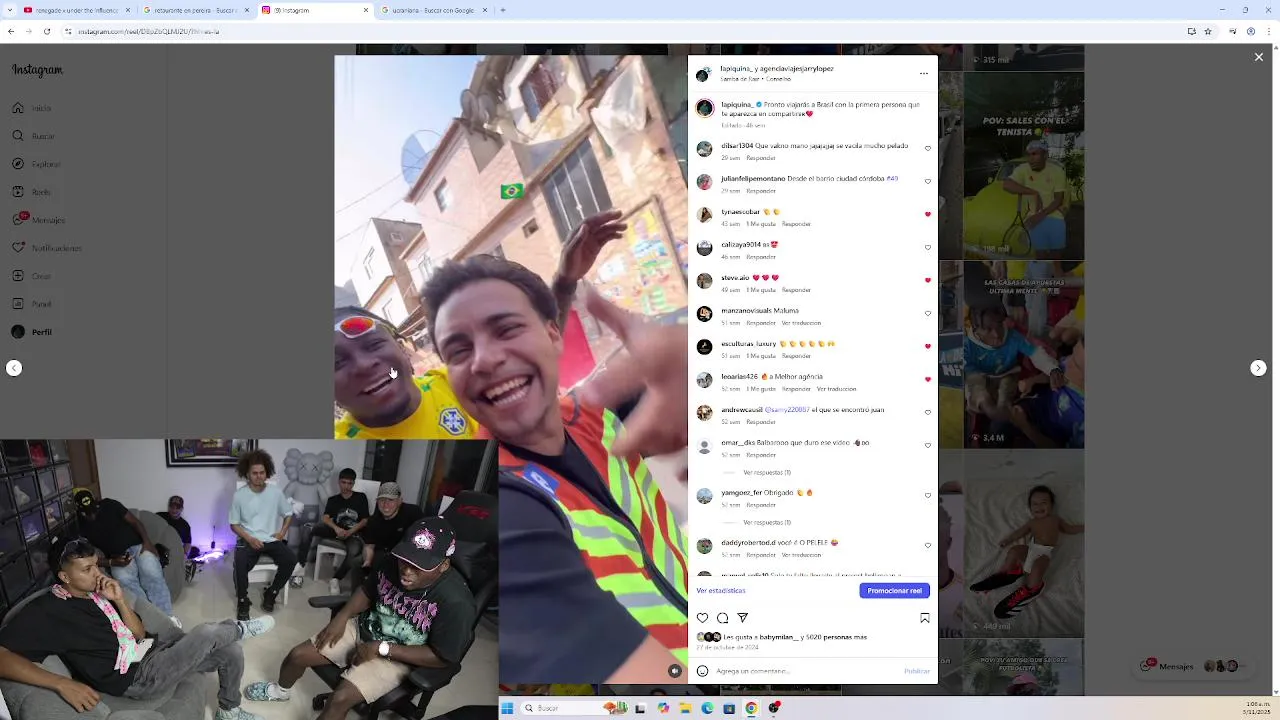1280x720 pixels.
Task: Click the Chrome address bar URL
Action: pyautogui.click(x=149, y=31)
